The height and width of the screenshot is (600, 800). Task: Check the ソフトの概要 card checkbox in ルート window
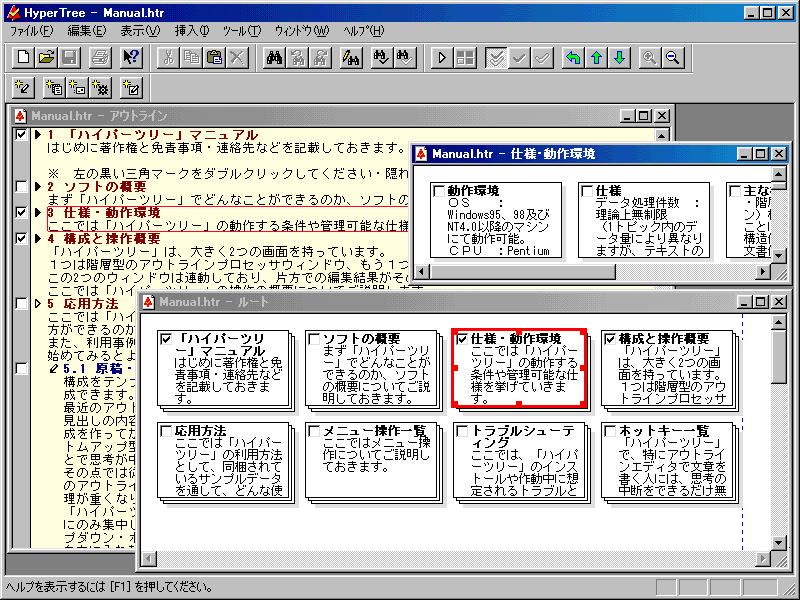pos(314,339)
